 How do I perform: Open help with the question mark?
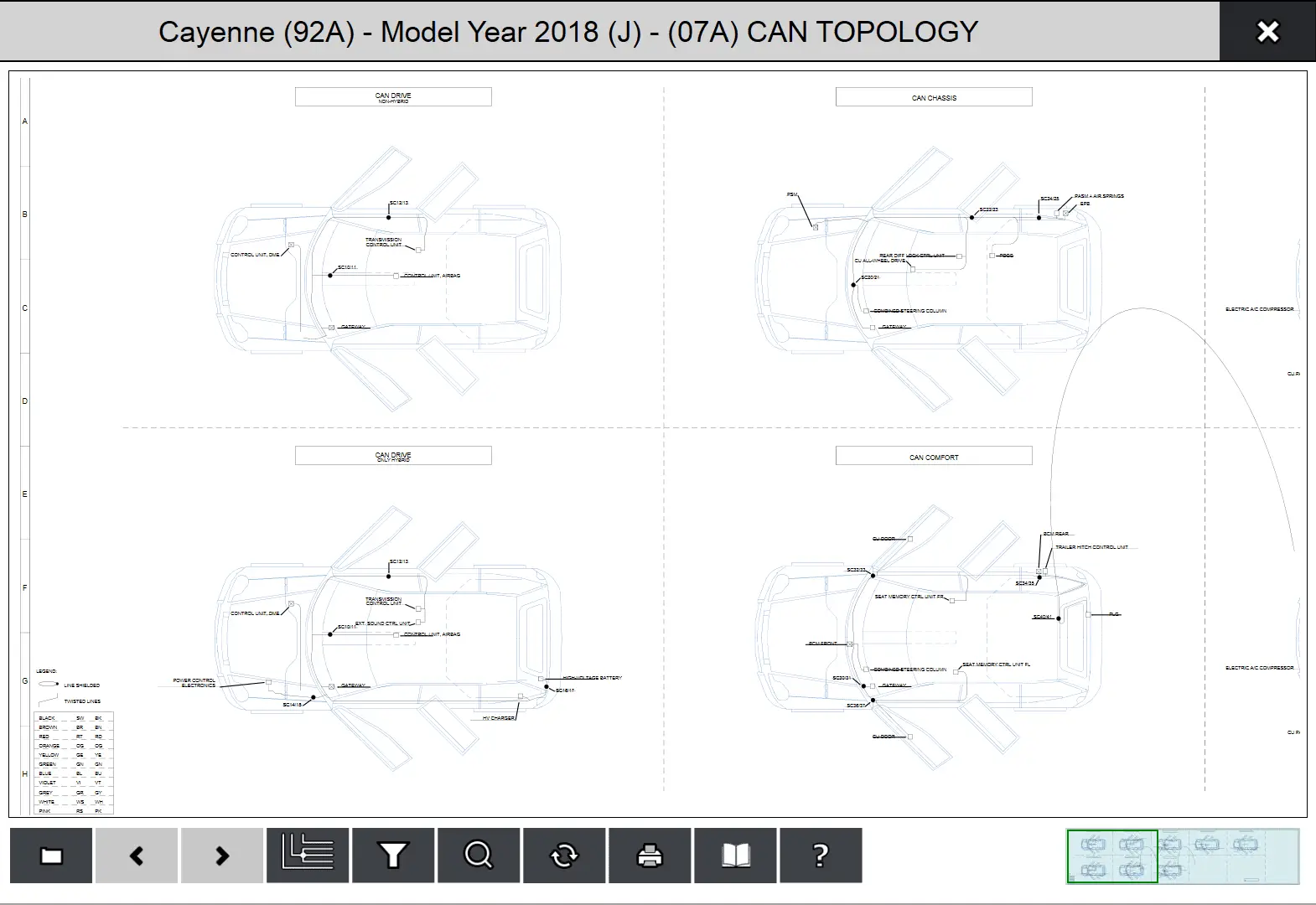point(821,856)
